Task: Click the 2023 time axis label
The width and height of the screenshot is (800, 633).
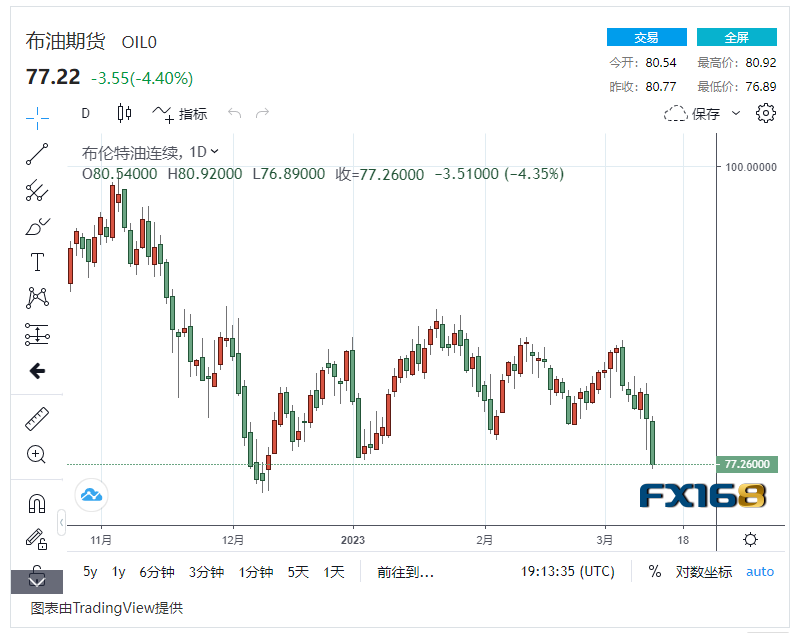Action: 353,540
